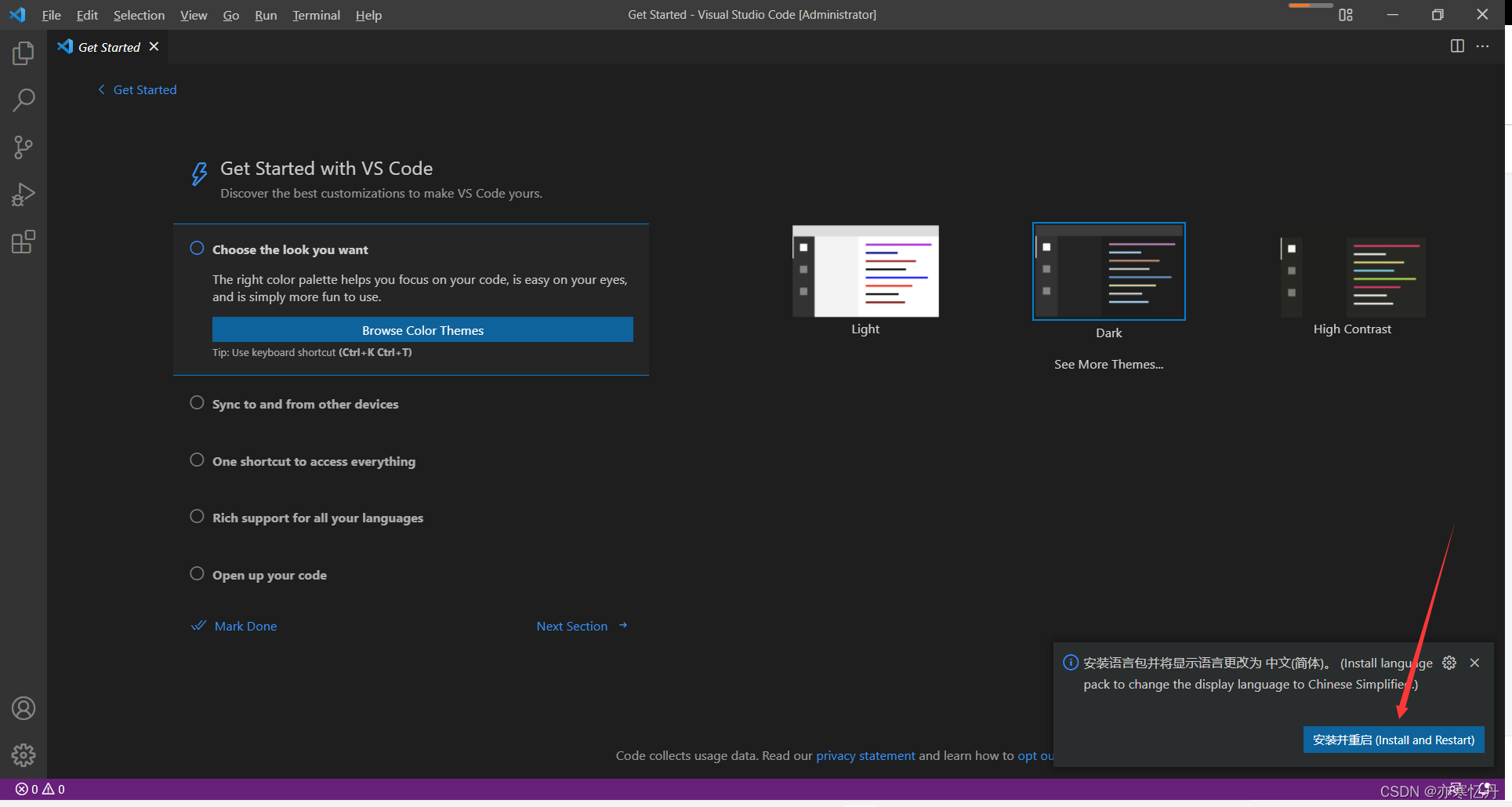Screen dimensions: 1512x807
Task: Customize layout icon in title bar
Action: tap(1346, 15)
